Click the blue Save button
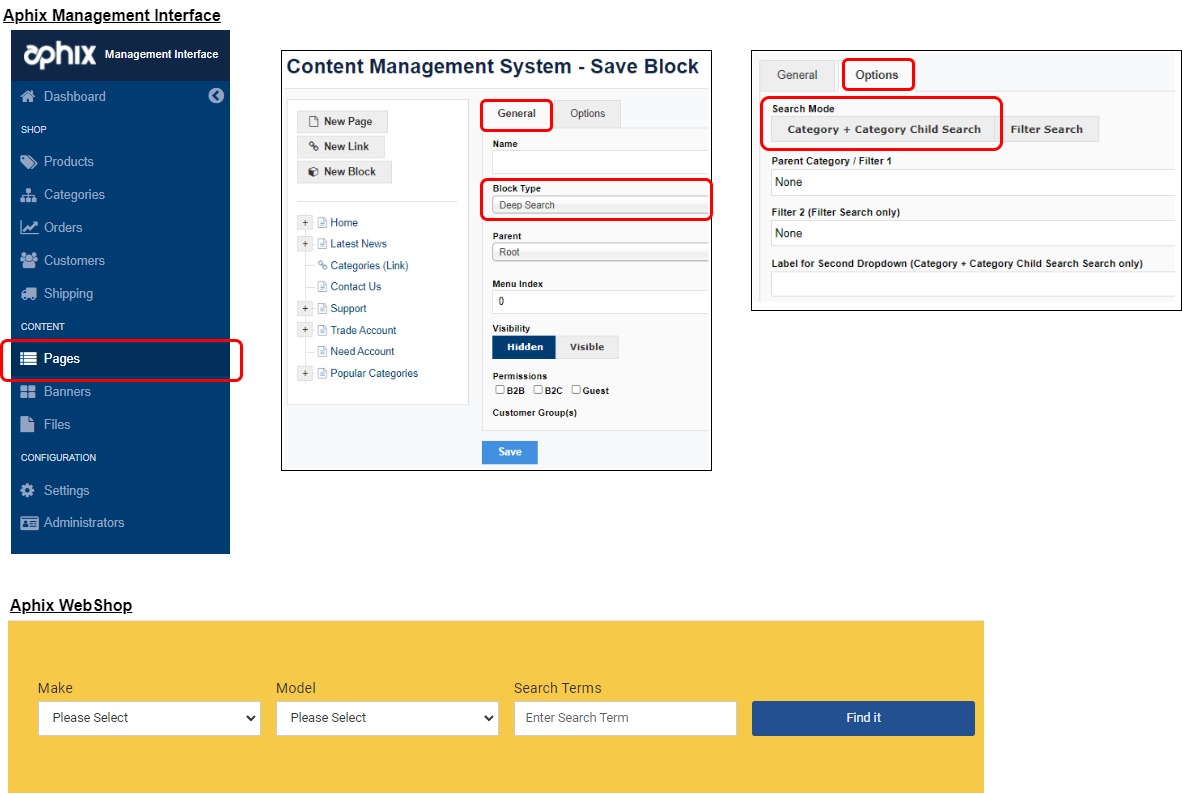 (509, 452)
